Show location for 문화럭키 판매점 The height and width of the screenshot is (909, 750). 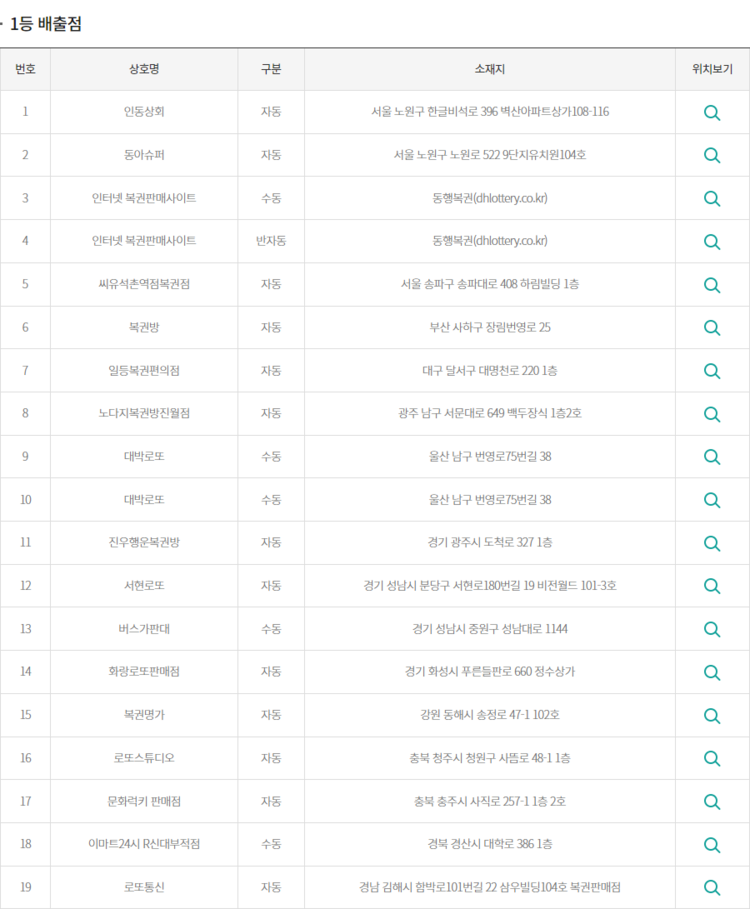tap(712, 802)
